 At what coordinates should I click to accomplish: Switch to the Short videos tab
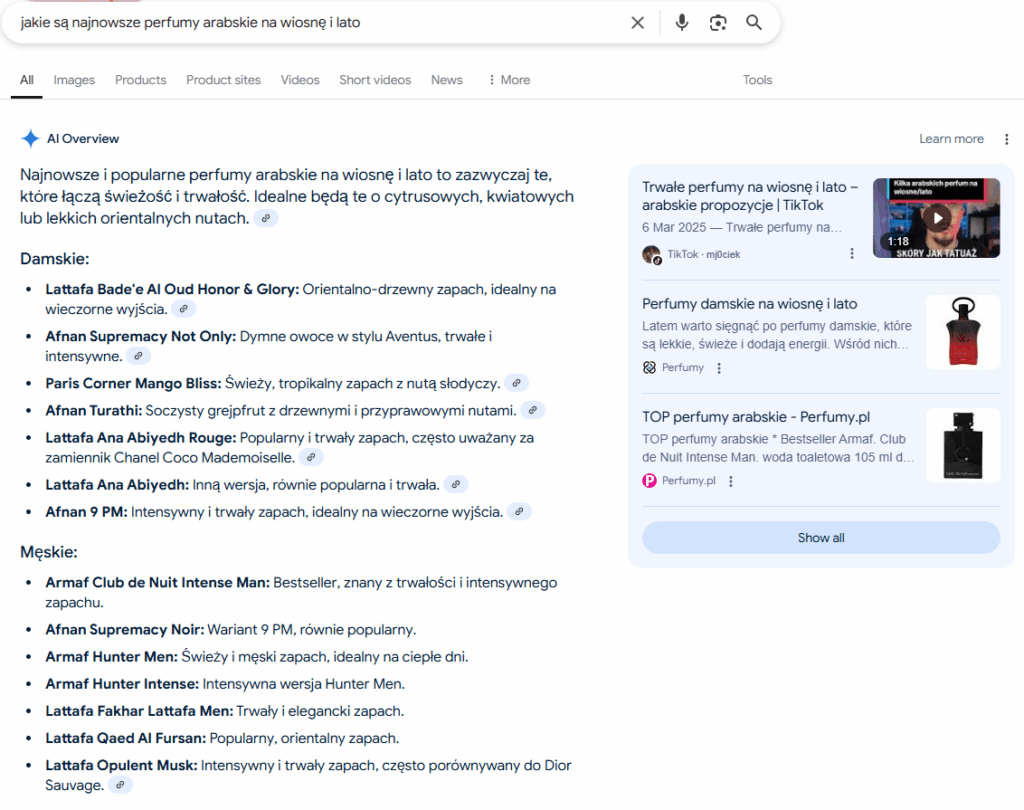tap(375, 80)
